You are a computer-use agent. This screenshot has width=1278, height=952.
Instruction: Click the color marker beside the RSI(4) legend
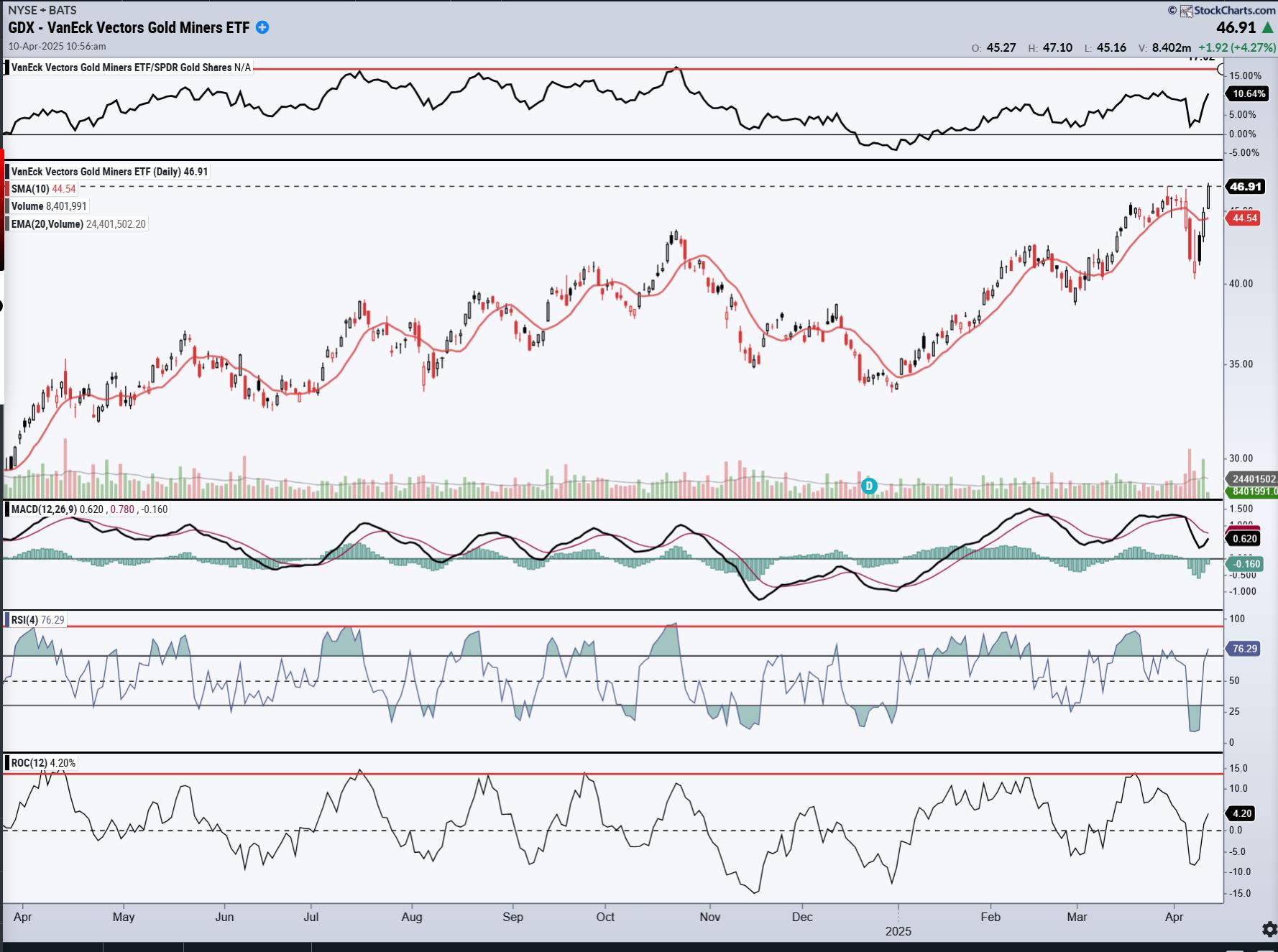click(x=7, y=620)
